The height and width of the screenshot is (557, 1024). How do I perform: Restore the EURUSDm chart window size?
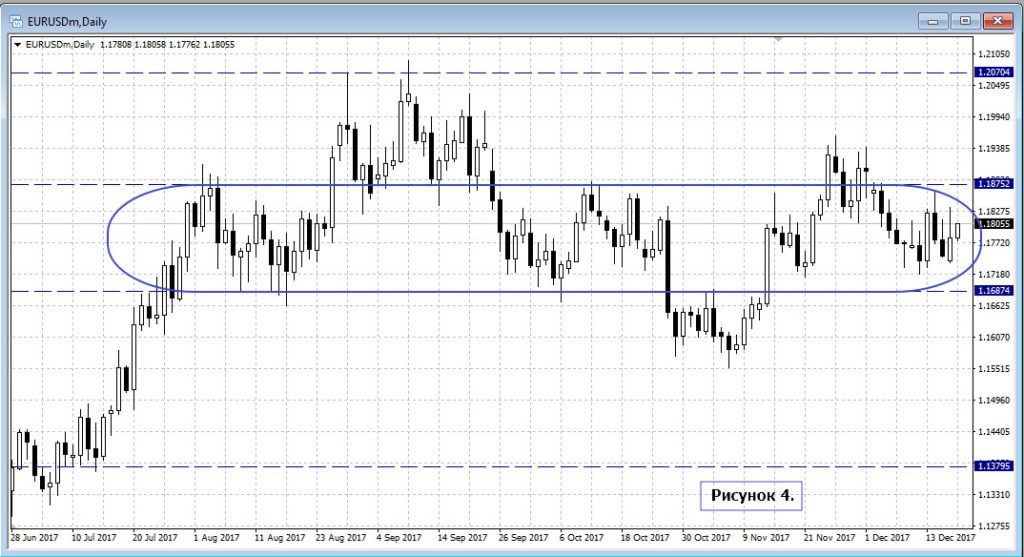pyautogui.click(x=964, y=19)
